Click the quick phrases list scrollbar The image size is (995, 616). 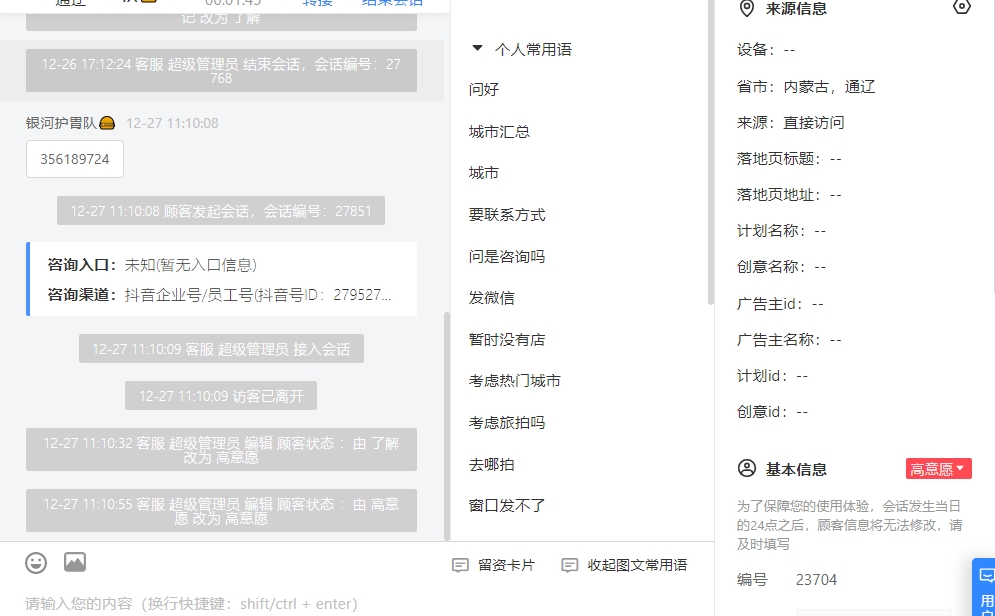point(711,152)
